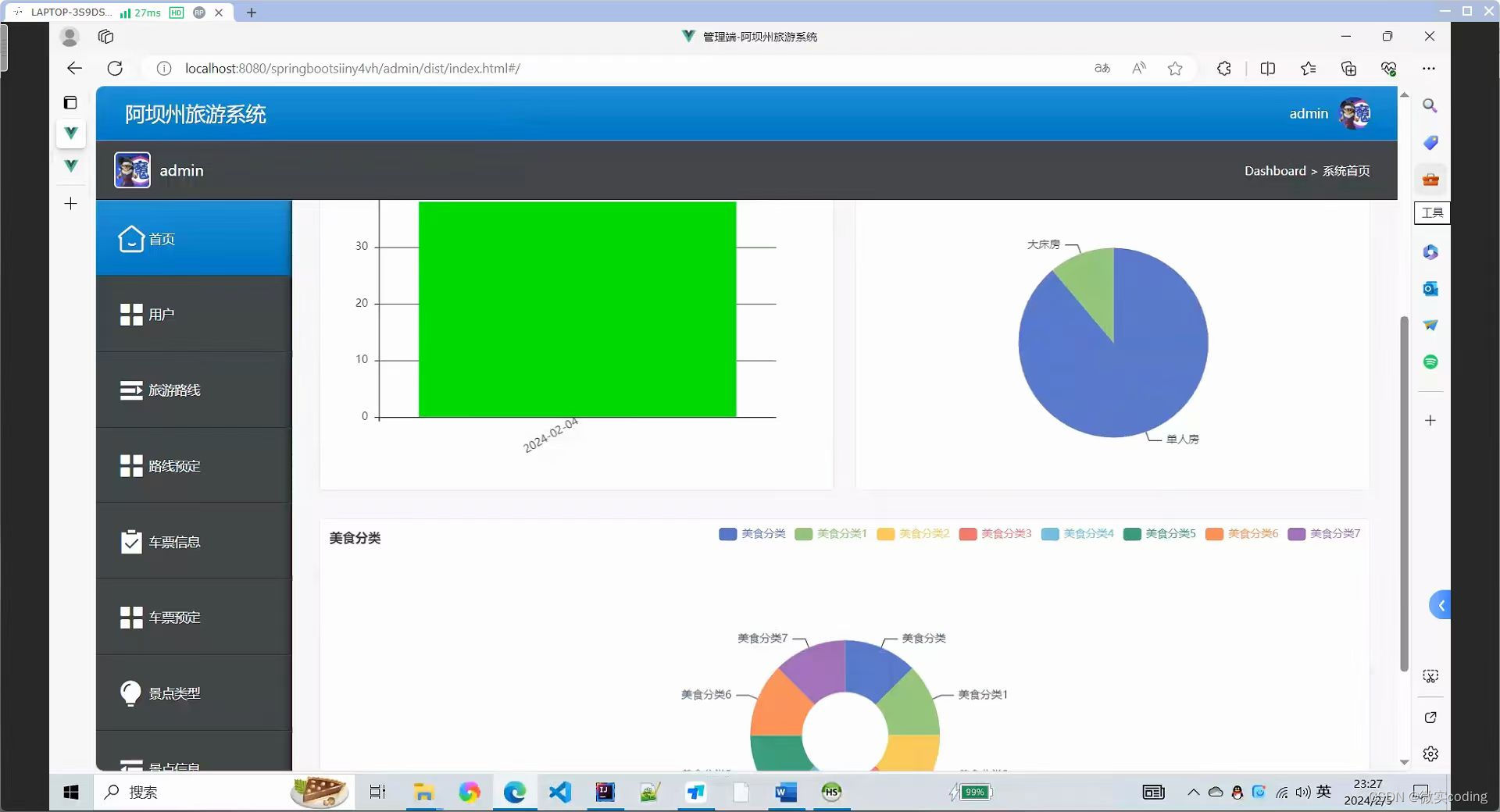Toggle the 美食分类3 legend entry

pyautogui.click(x=995, y=534)
